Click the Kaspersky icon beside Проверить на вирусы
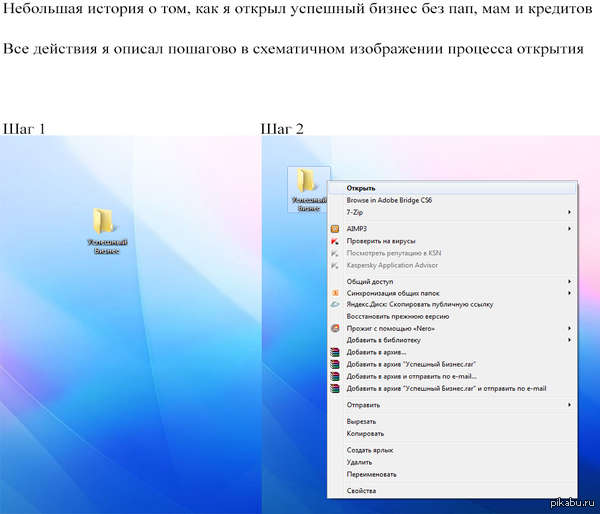Viewport: 600px width, 514px height. coord(335,241)
